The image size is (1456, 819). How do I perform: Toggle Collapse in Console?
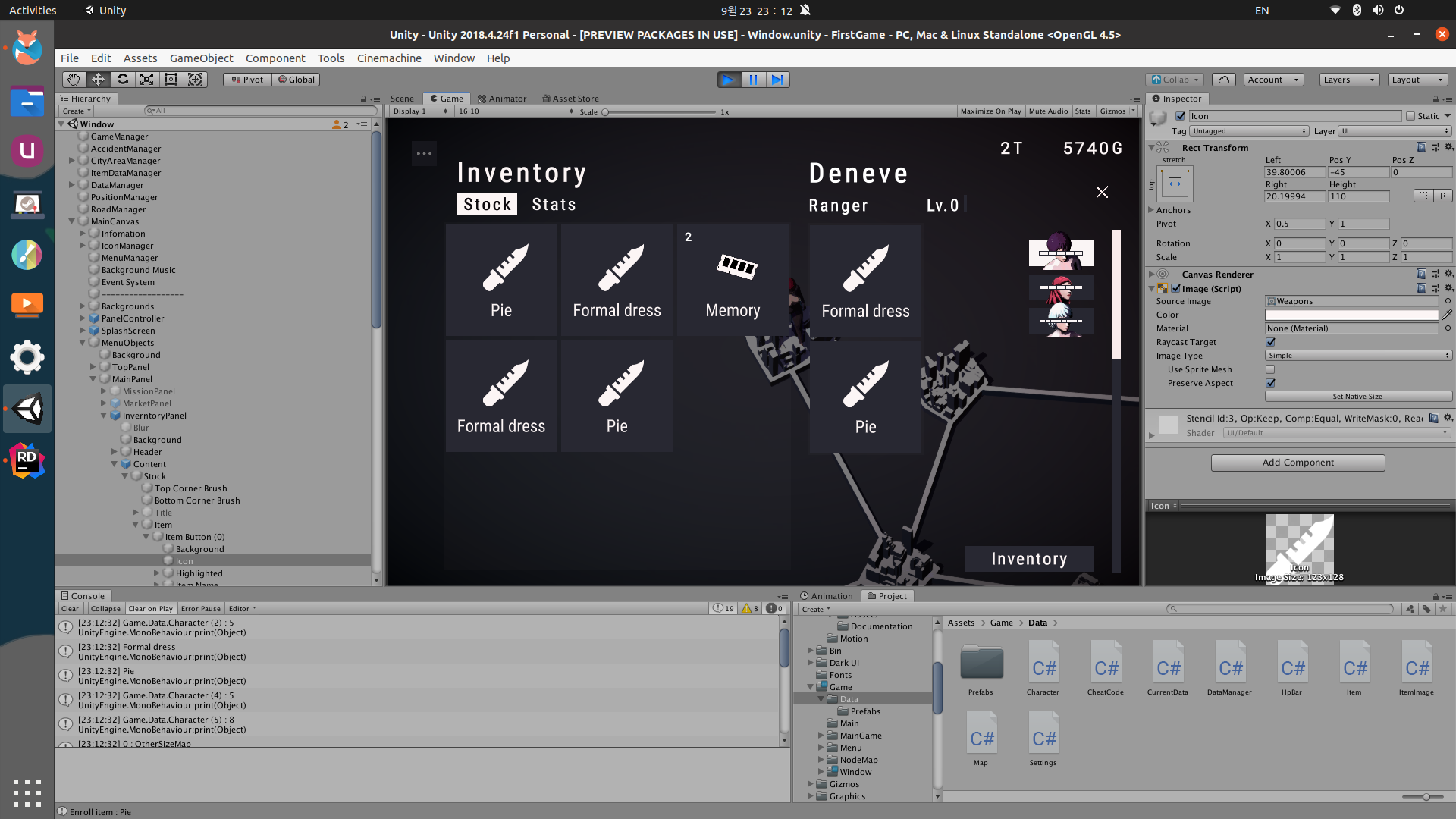(x=105, y=608)
